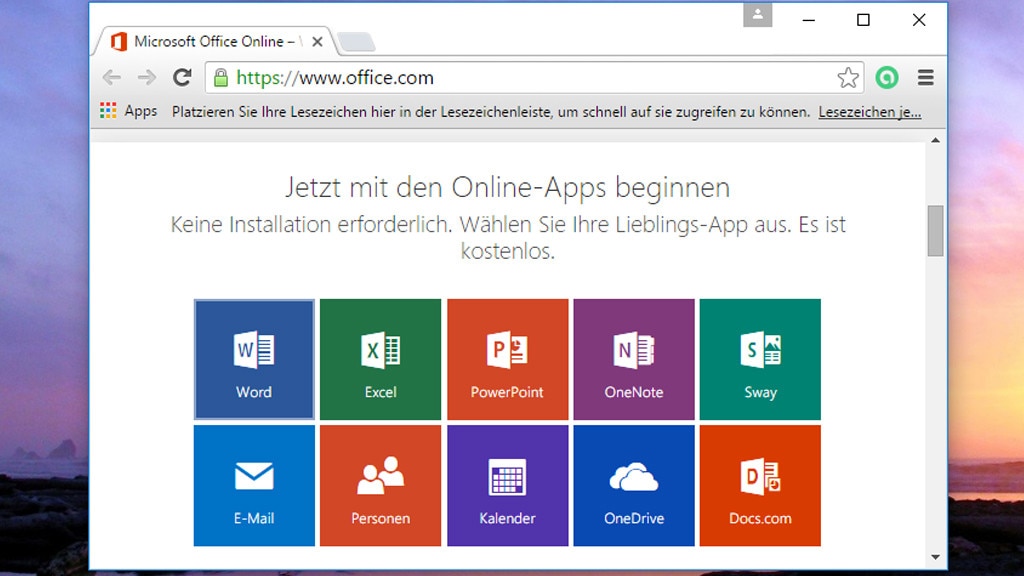
Task: Open the 'Lesezeichen je...' import link
Action: 870,112
